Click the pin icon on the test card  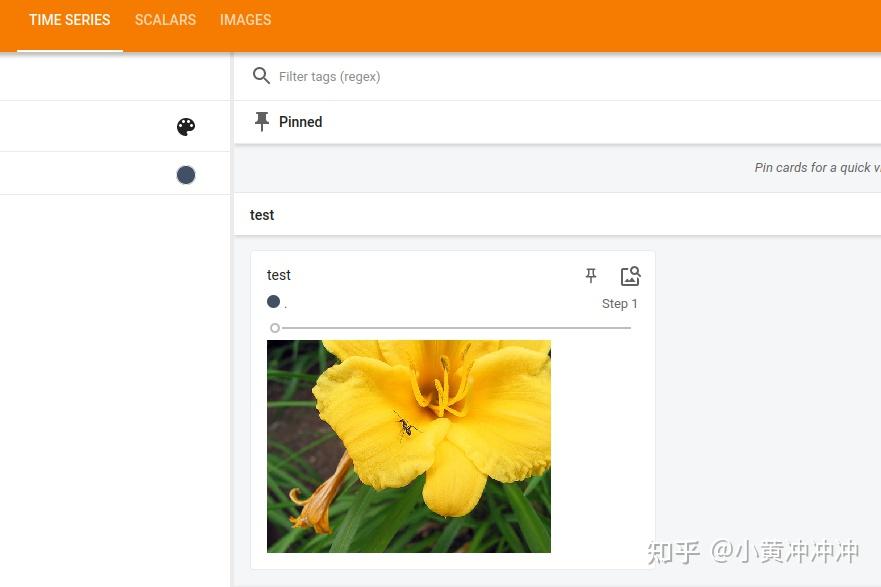click(591, 276)
